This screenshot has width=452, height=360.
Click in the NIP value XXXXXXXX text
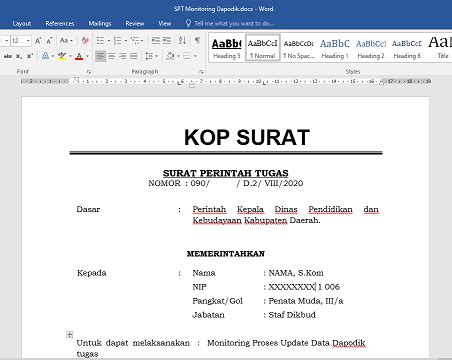(292, 287)
